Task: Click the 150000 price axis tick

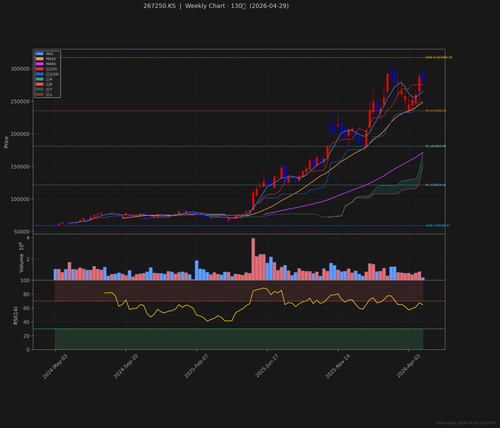Action: coord(20,167)
